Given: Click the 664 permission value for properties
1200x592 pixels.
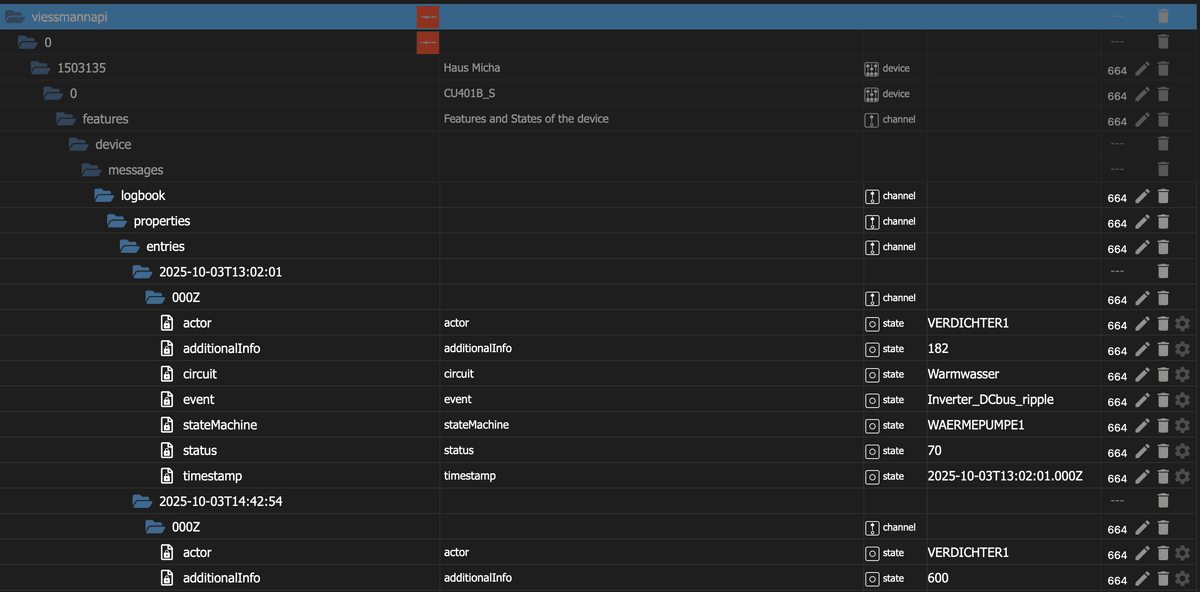Looking at the screenshot, I should 1117,222.
